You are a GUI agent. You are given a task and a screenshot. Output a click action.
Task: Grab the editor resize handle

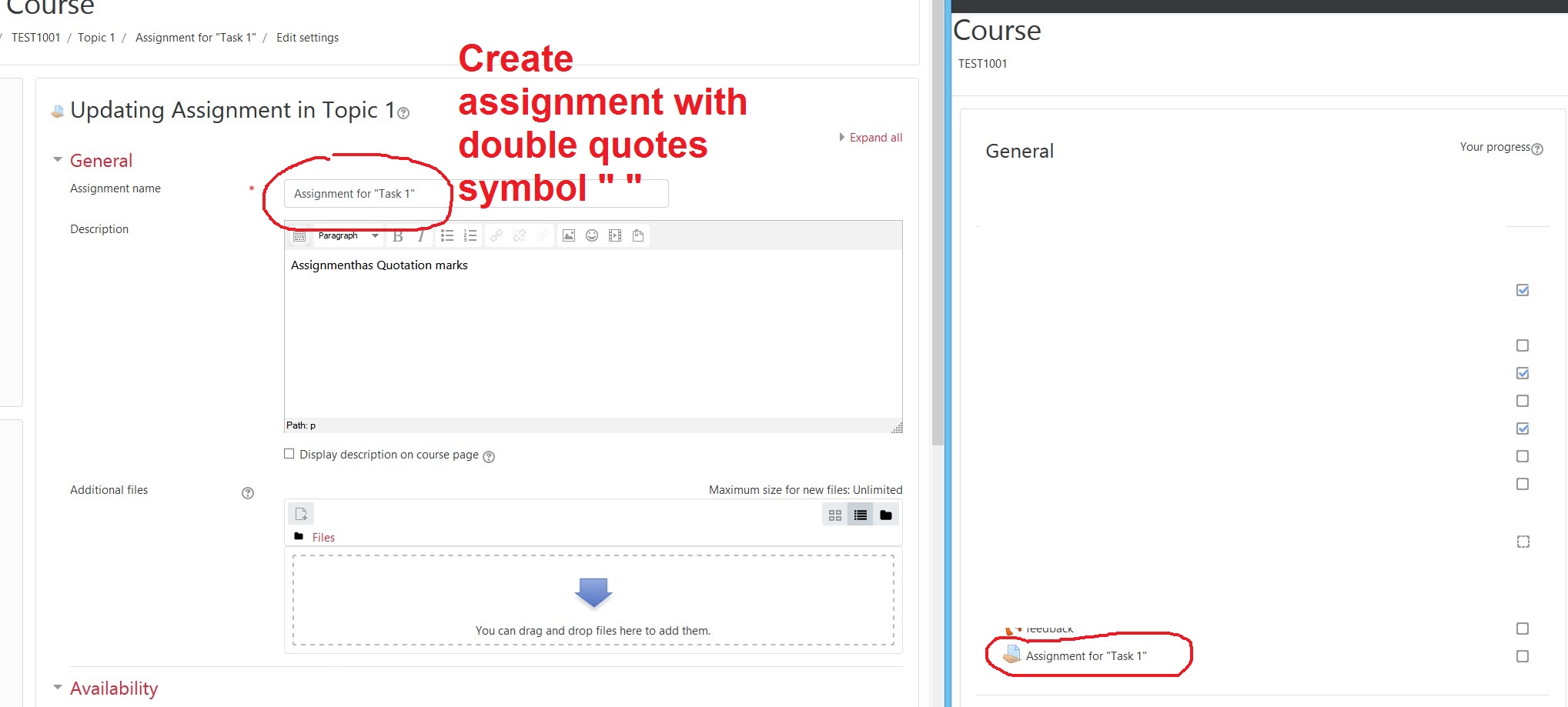897,428
